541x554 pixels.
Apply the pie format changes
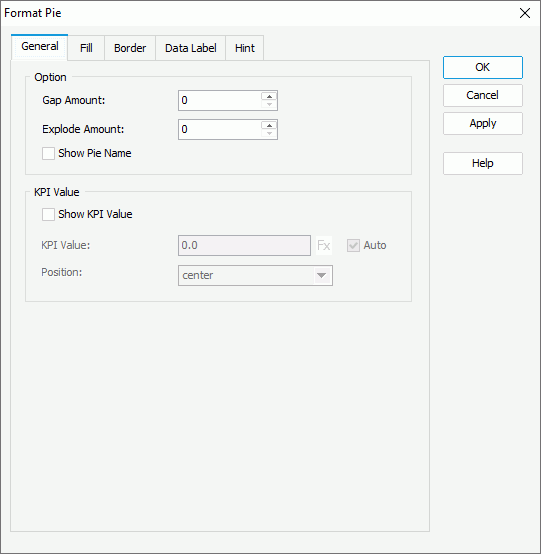[x=483, y=123]
